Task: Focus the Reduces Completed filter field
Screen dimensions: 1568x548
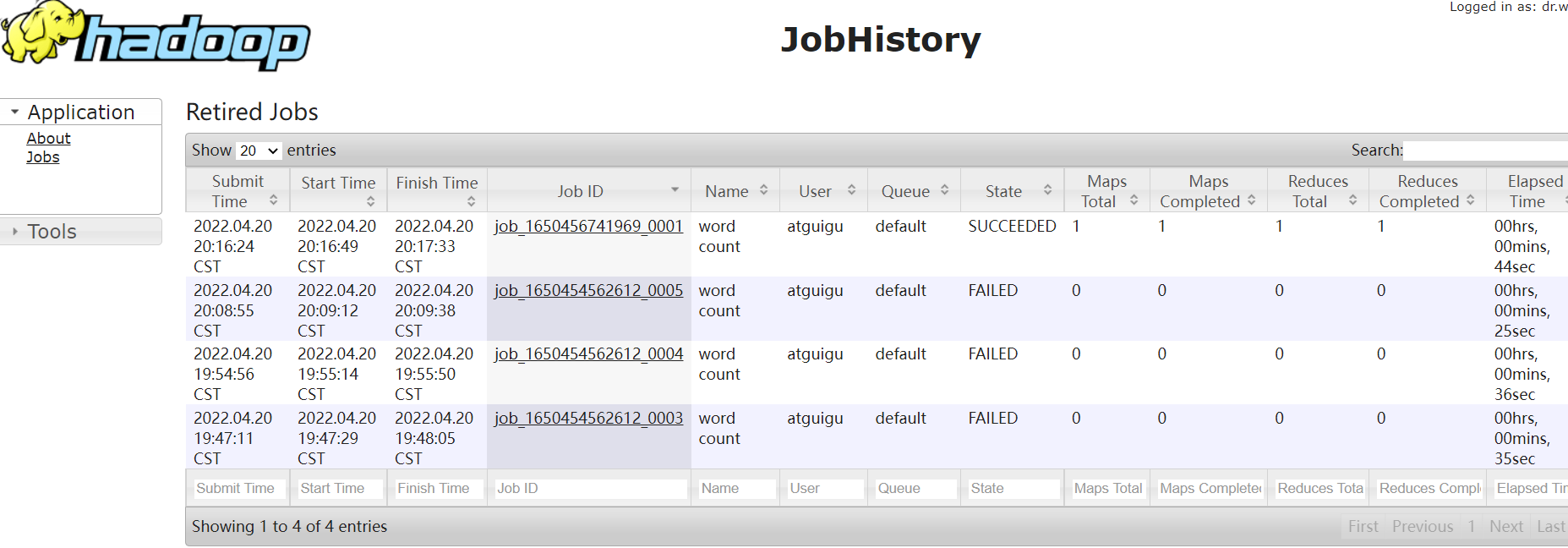Action: (1429, 489)
